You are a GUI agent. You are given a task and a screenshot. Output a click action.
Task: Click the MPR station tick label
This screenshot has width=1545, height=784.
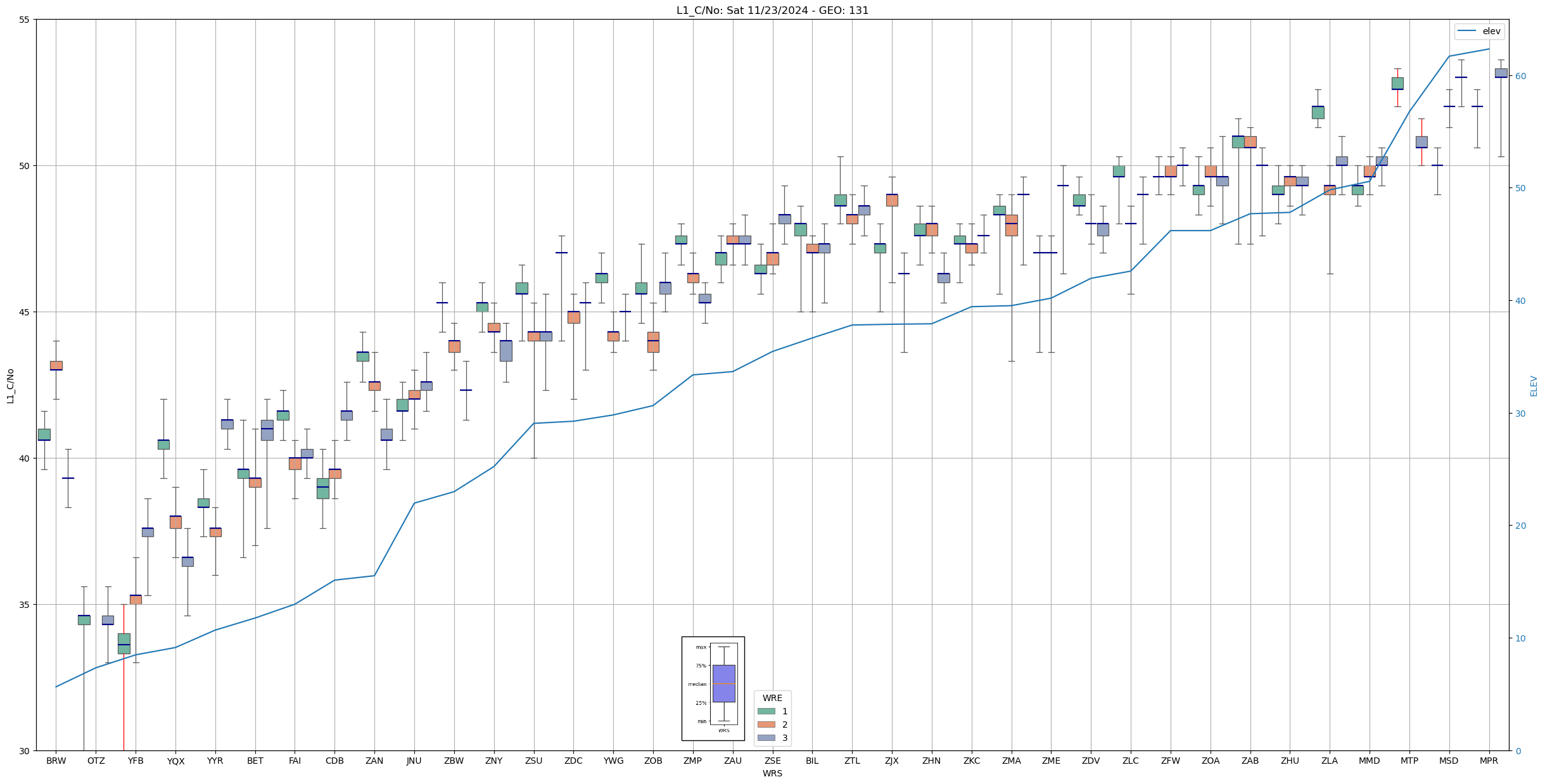tap(1489, 761)
